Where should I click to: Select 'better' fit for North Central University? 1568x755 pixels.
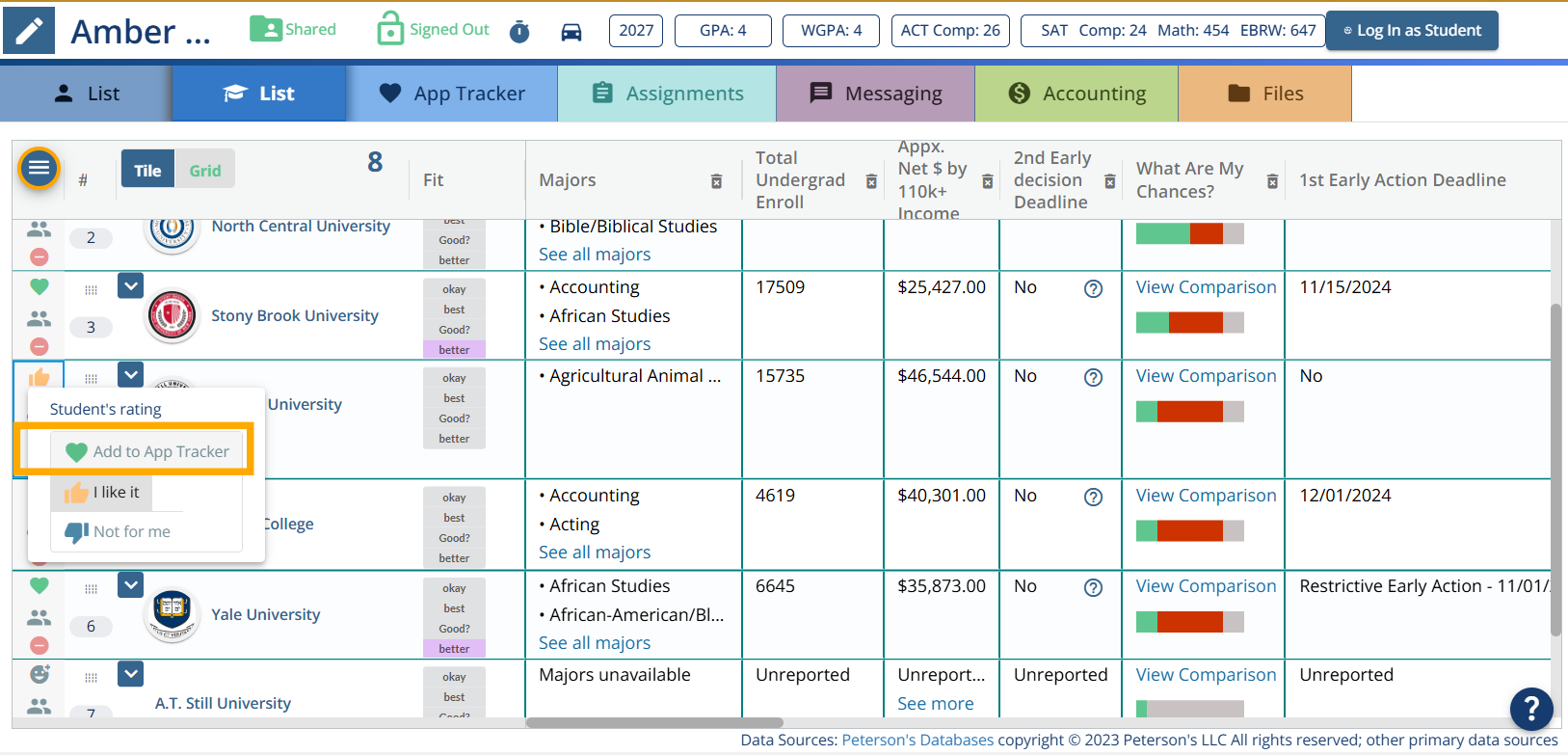click(x=454, y=260)
